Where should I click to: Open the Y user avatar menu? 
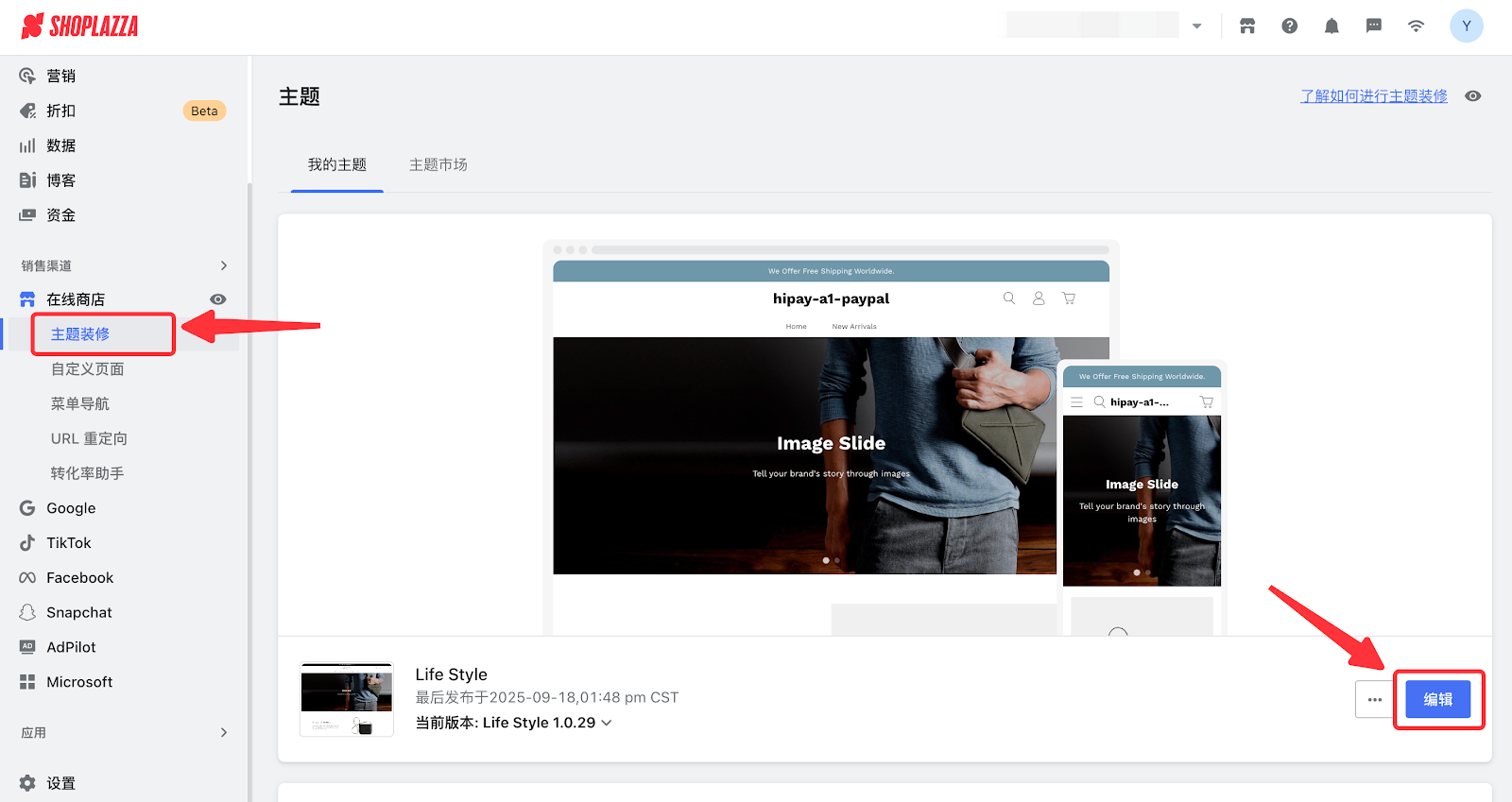coord(1466,26)
